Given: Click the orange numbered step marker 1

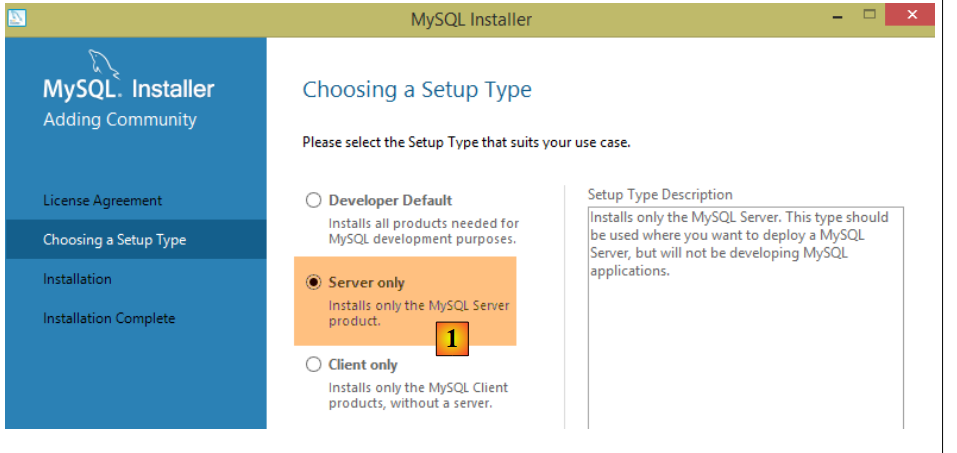Looking at the screenshot, I should point(452,339).
